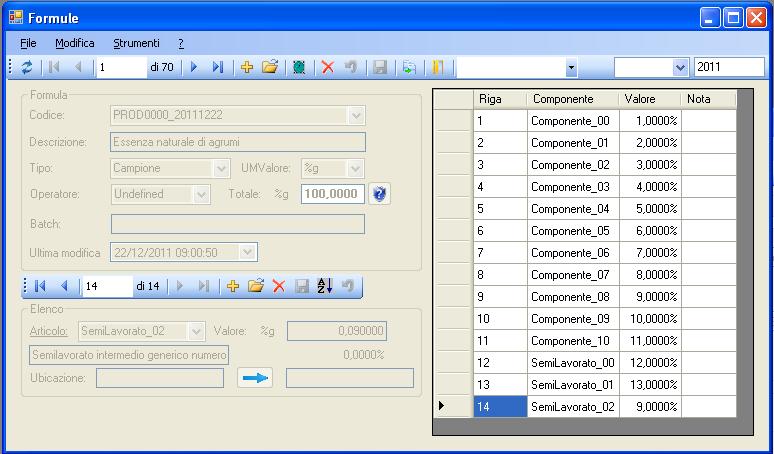The image size is (774, 454).
Task: Select the SemiLavorato_00 cell
Action: click(573, 363)
